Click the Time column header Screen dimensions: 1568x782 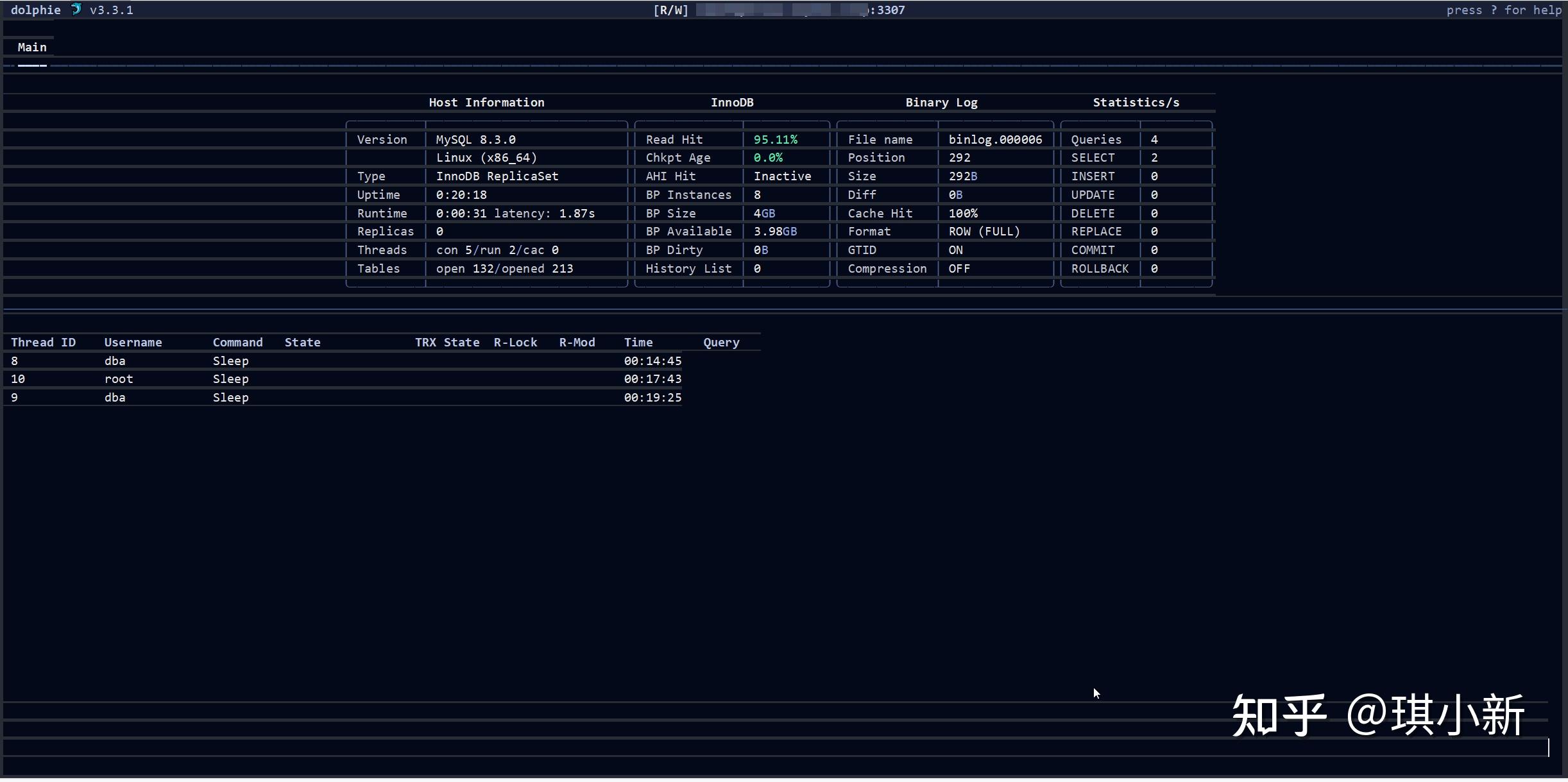pos(638,343)
